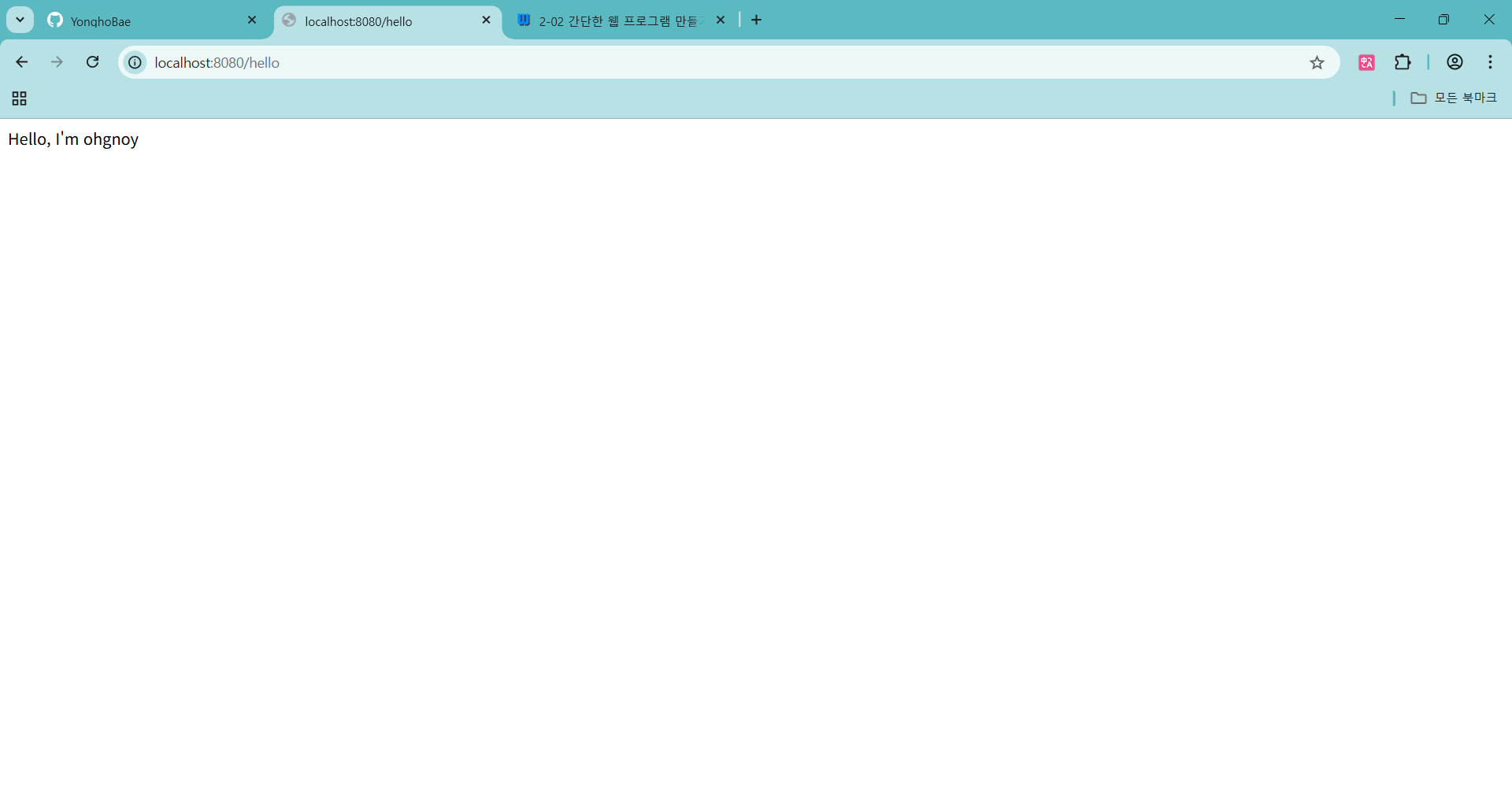1512x803 pixels.
Task: Open the apps grid shortcut
Action: point(20,98)
